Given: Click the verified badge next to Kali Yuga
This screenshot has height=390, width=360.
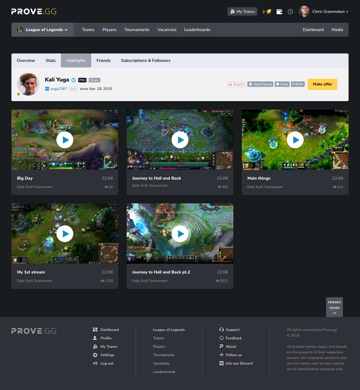Looking at the screenshot, I should coord(73,80).
